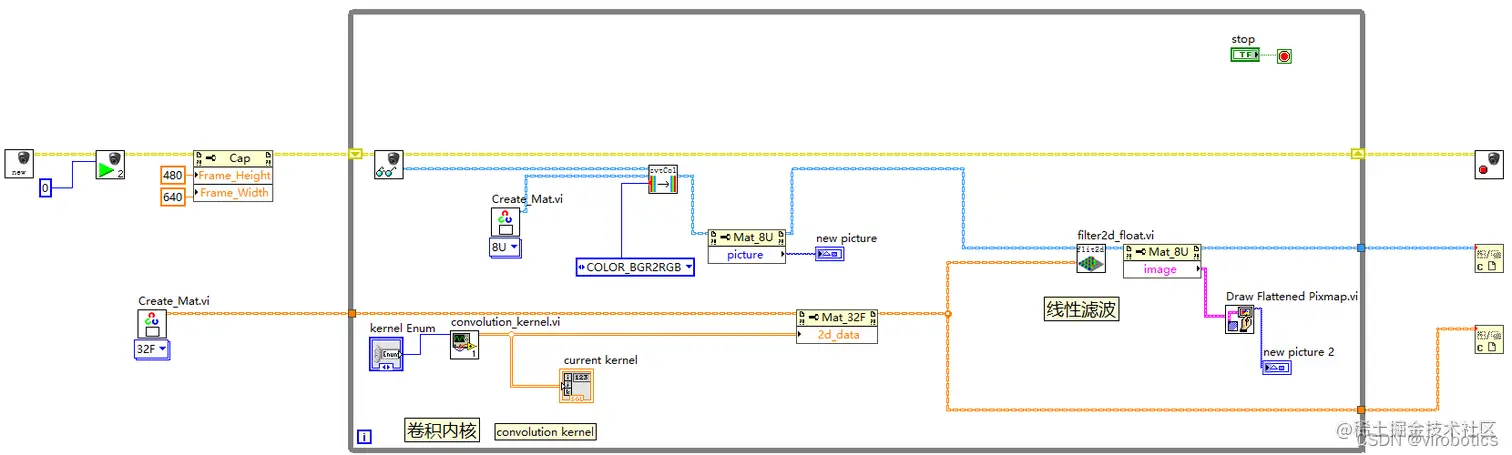Select the convolution_kernel.vi icon
Image resolution: width=1512 pixels, height=455 pixels.
click(464, 344)
